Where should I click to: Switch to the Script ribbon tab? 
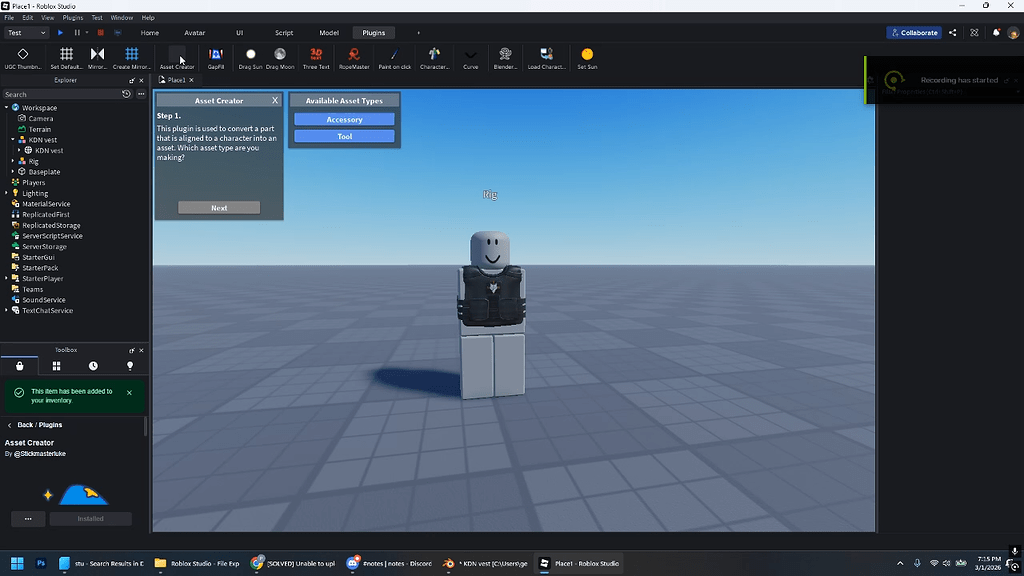pyautogui.click(x=284, y=33)
